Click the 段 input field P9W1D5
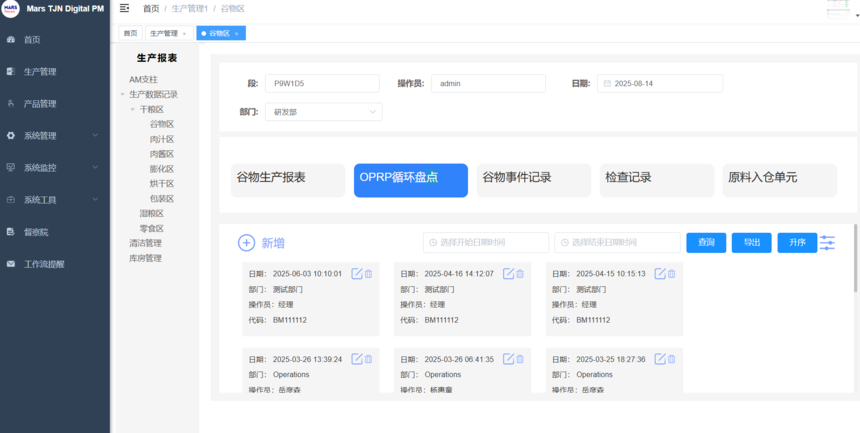Viewport: 860px width, 433px height. click(322, 83)
